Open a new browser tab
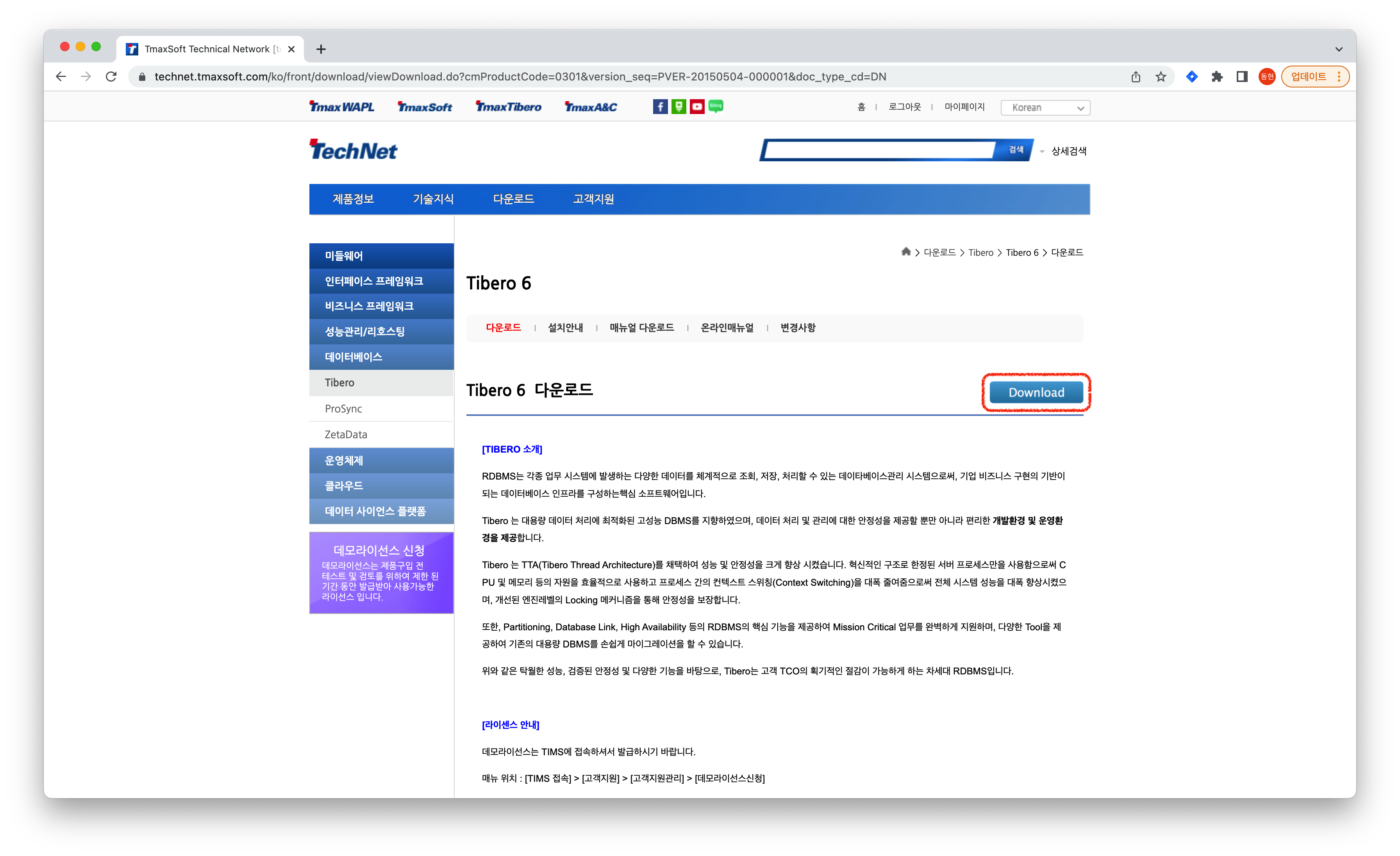 321,50
